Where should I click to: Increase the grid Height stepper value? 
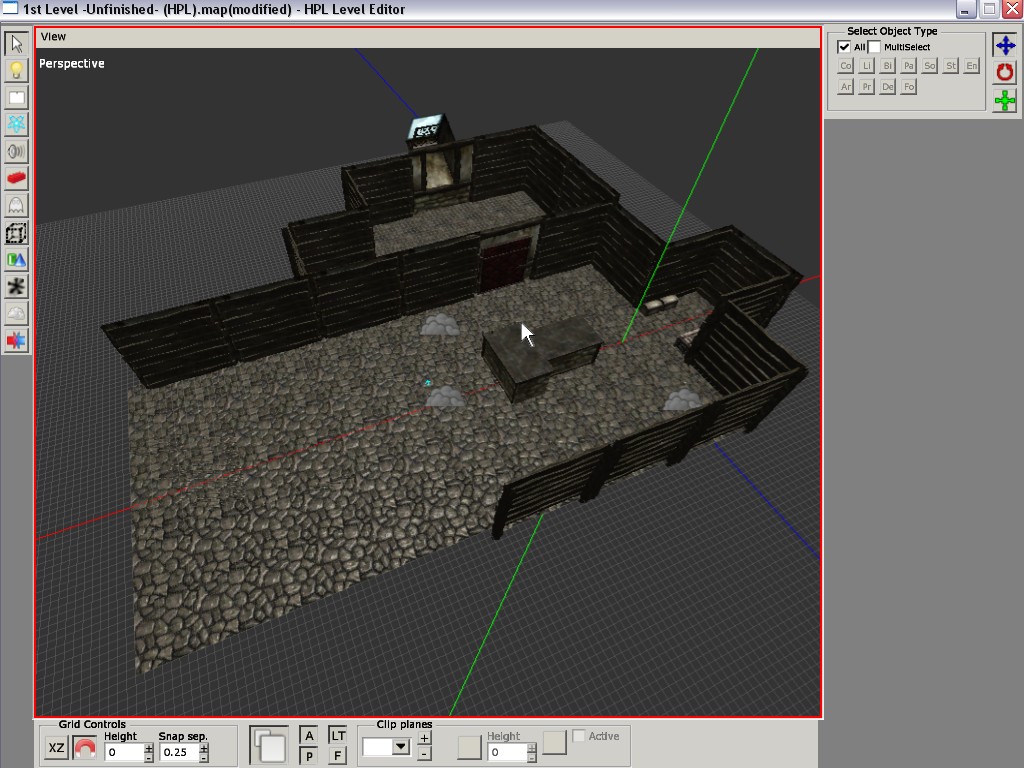click(149, 747)
